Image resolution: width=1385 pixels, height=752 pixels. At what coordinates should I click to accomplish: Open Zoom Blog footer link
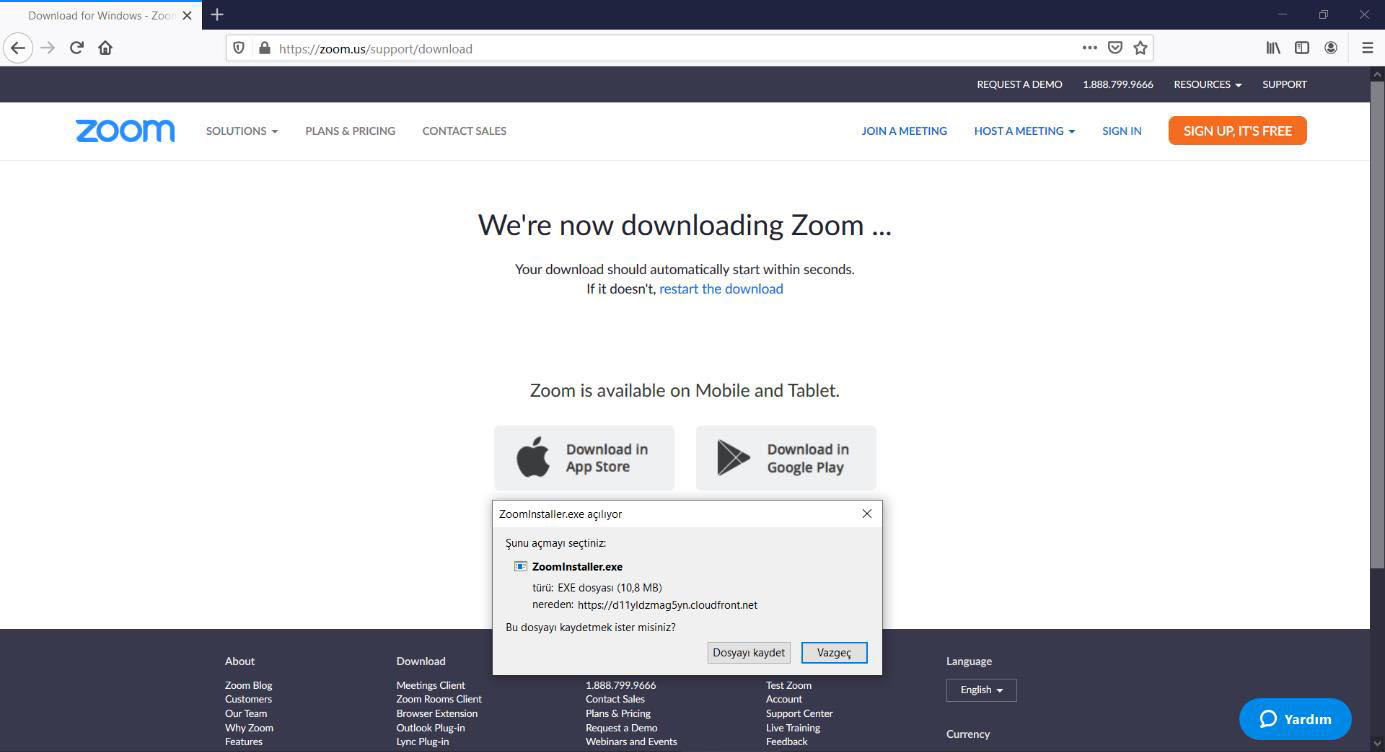coord(248,685)
